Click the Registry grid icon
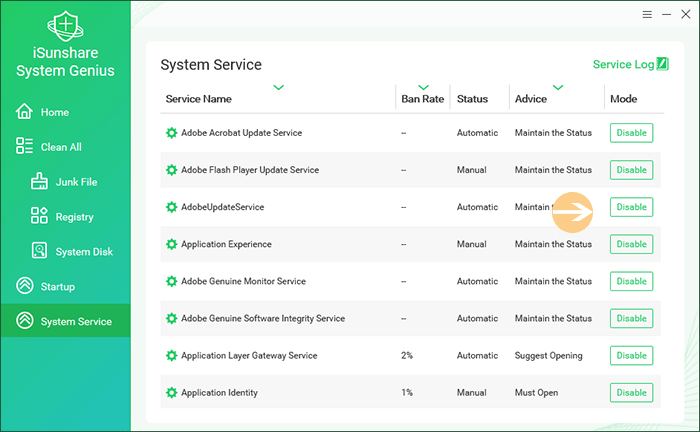Image resolution: width=700 pixels, height=432 pixels. point(40,216)
